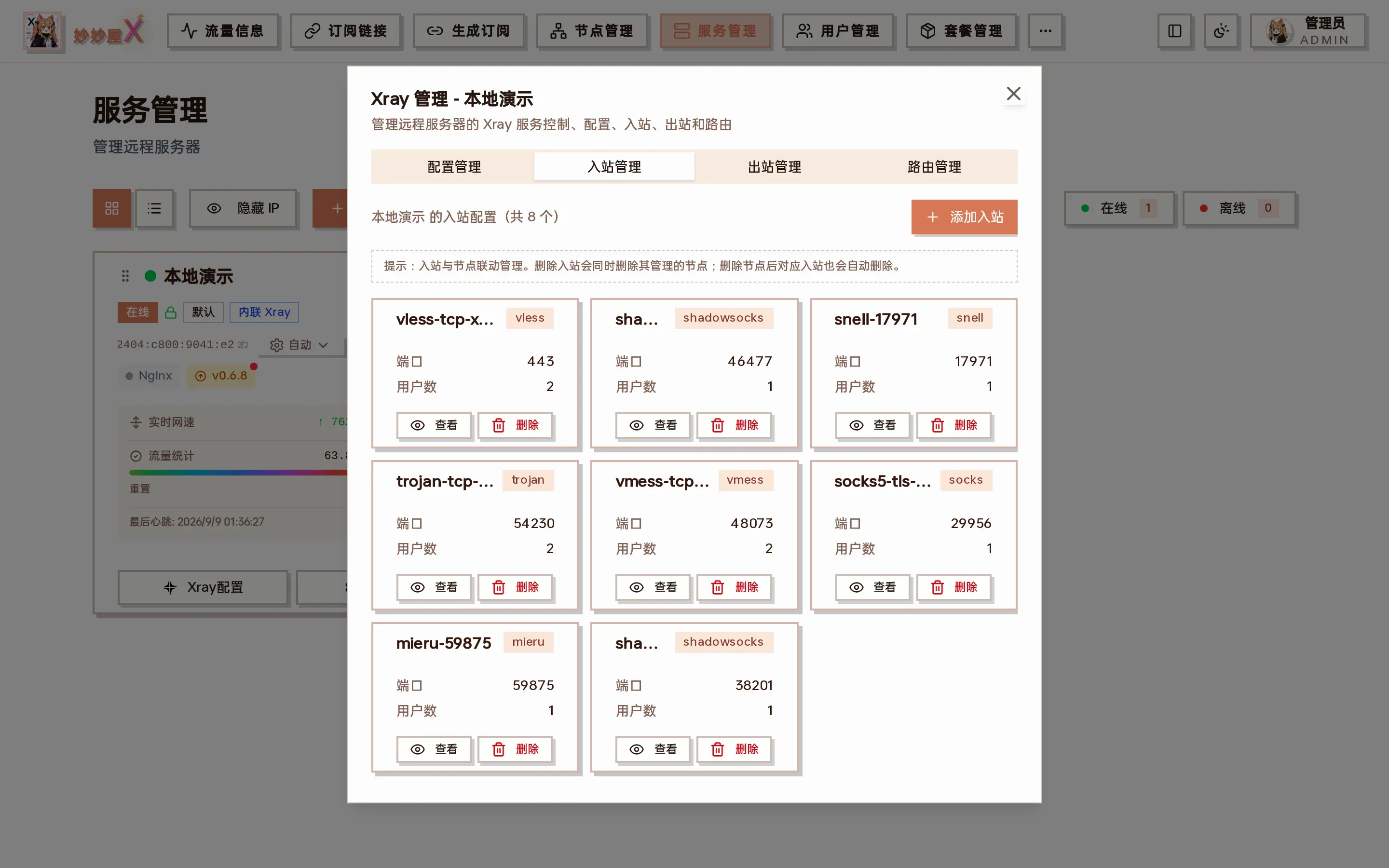Click the 添加入站 button
This screenshot has width=1389, height=868.
tap(964, 217)
